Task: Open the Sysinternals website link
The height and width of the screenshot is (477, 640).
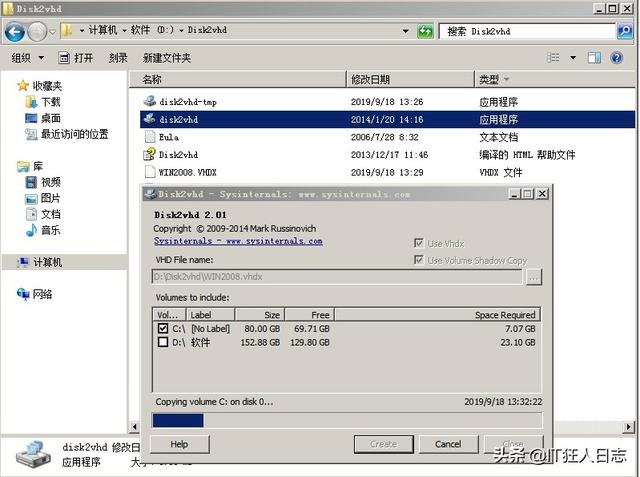Action: pyautogui.click(x=238, y=241)
